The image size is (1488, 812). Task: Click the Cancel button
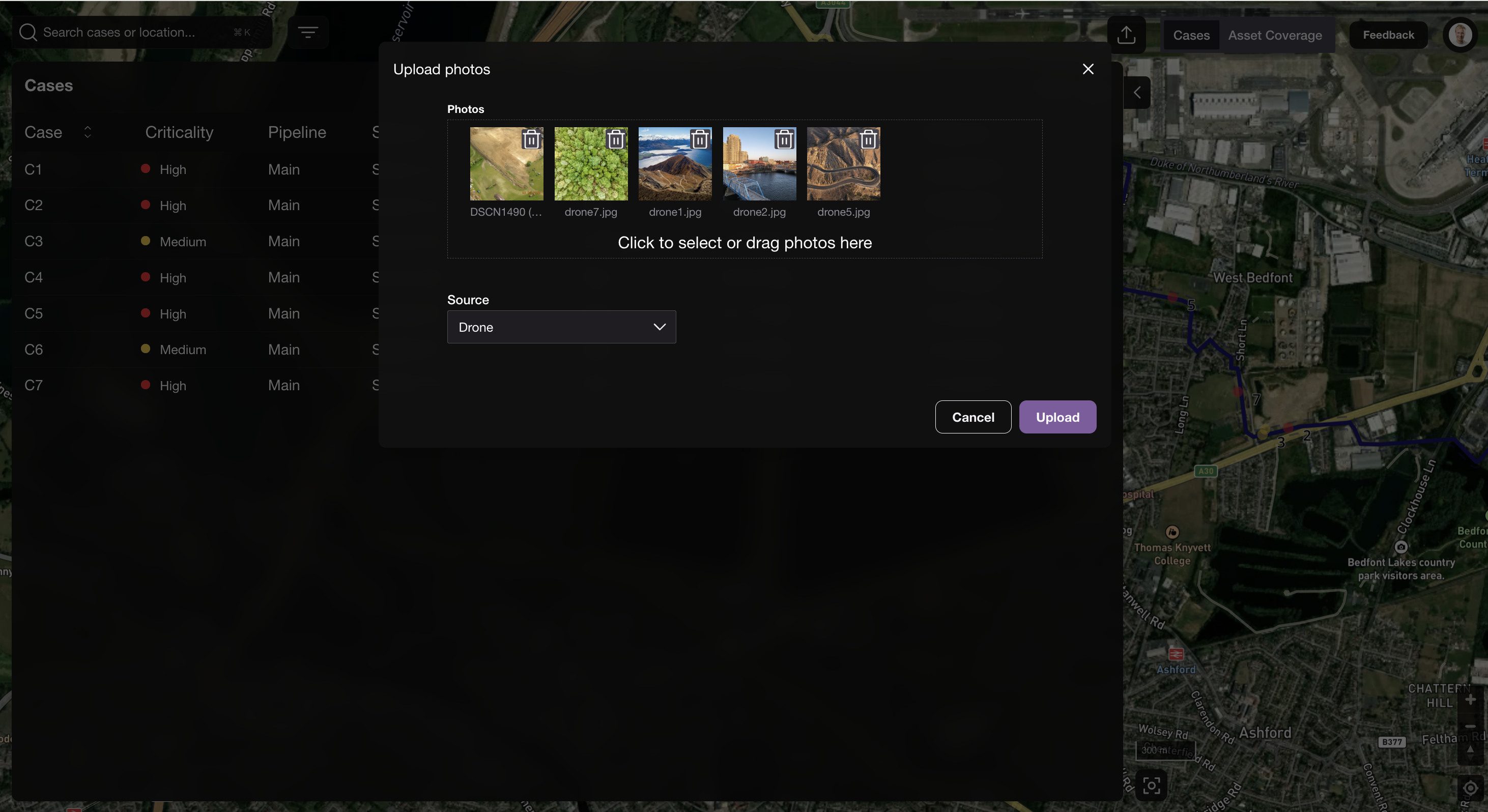point(972,417)
